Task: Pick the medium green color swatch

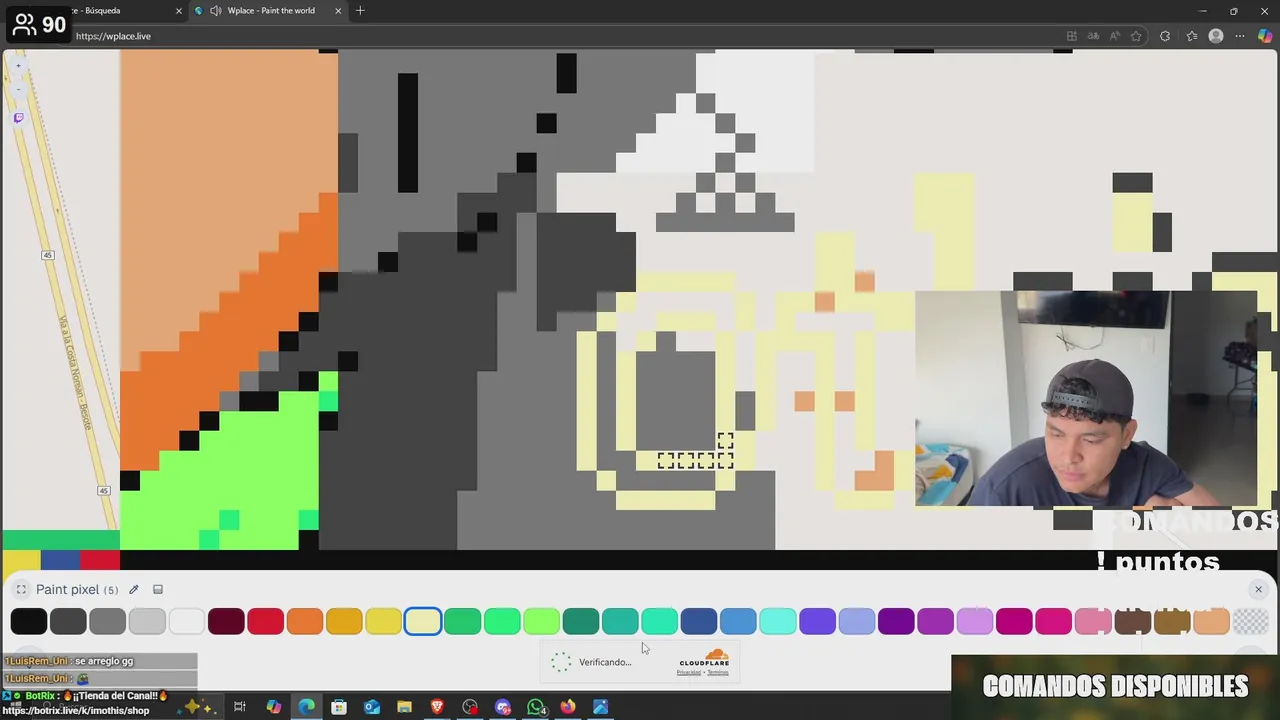Action: [462, 621]
